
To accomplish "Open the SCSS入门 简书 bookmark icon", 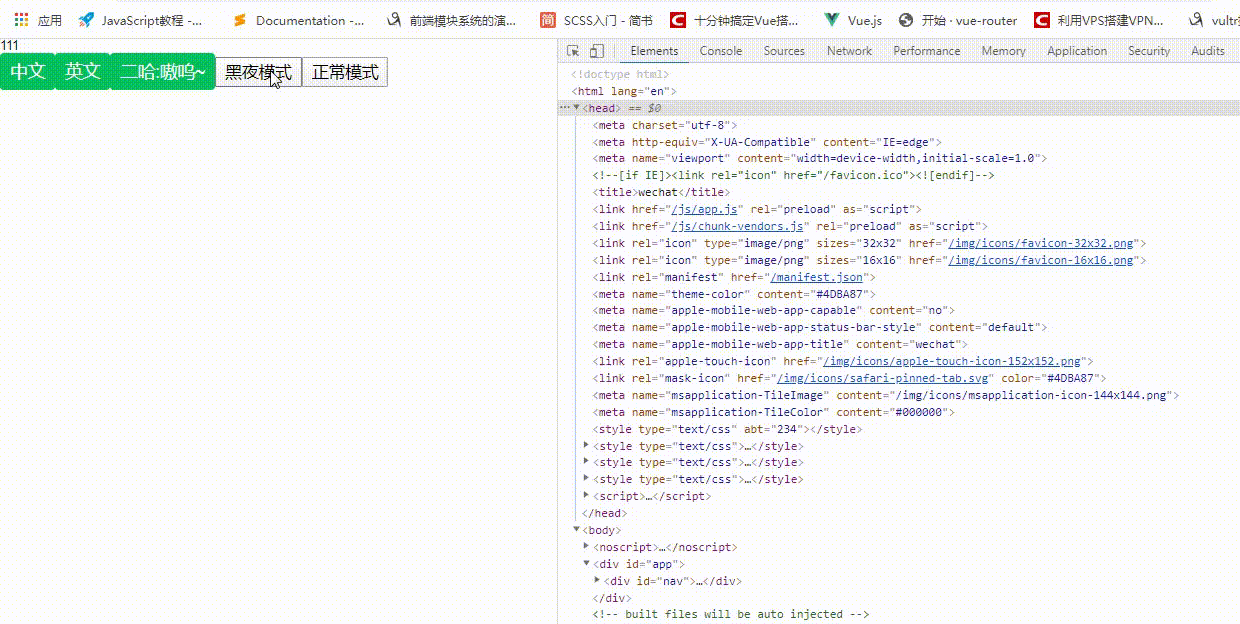I will click(x=548, y=20).
